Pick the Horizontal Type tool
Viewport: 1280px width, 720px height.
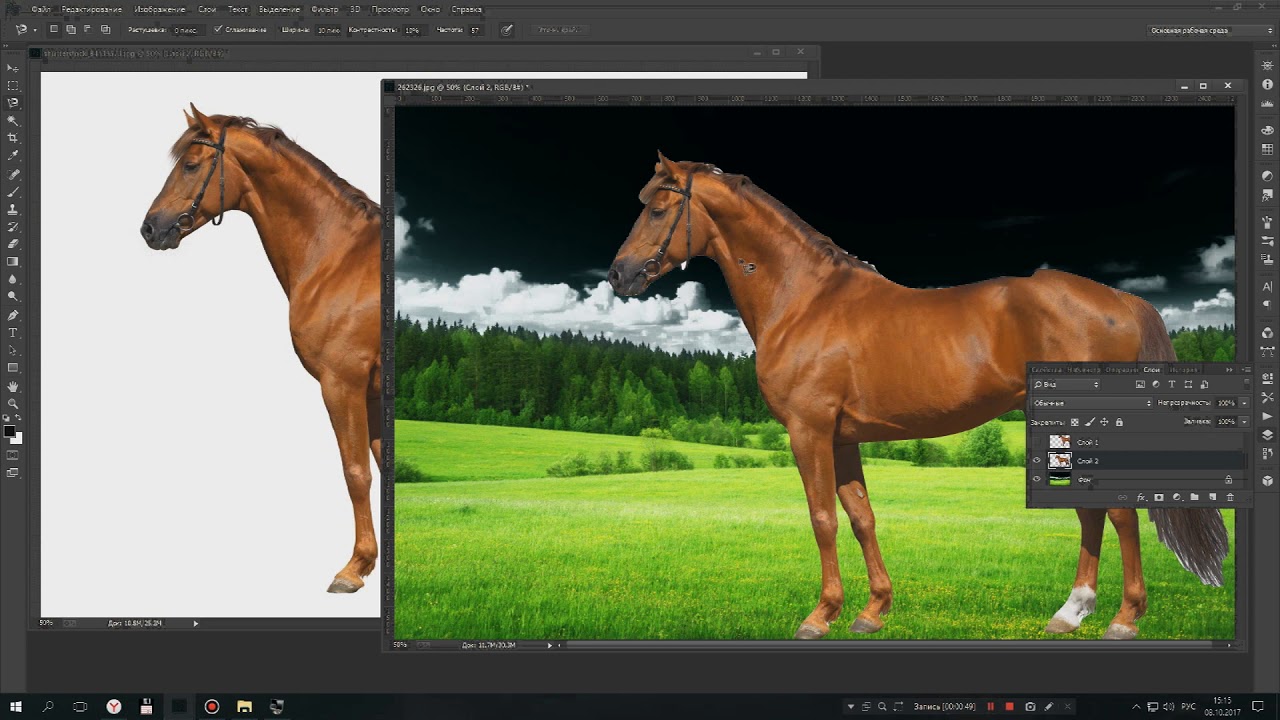[13, 332]
